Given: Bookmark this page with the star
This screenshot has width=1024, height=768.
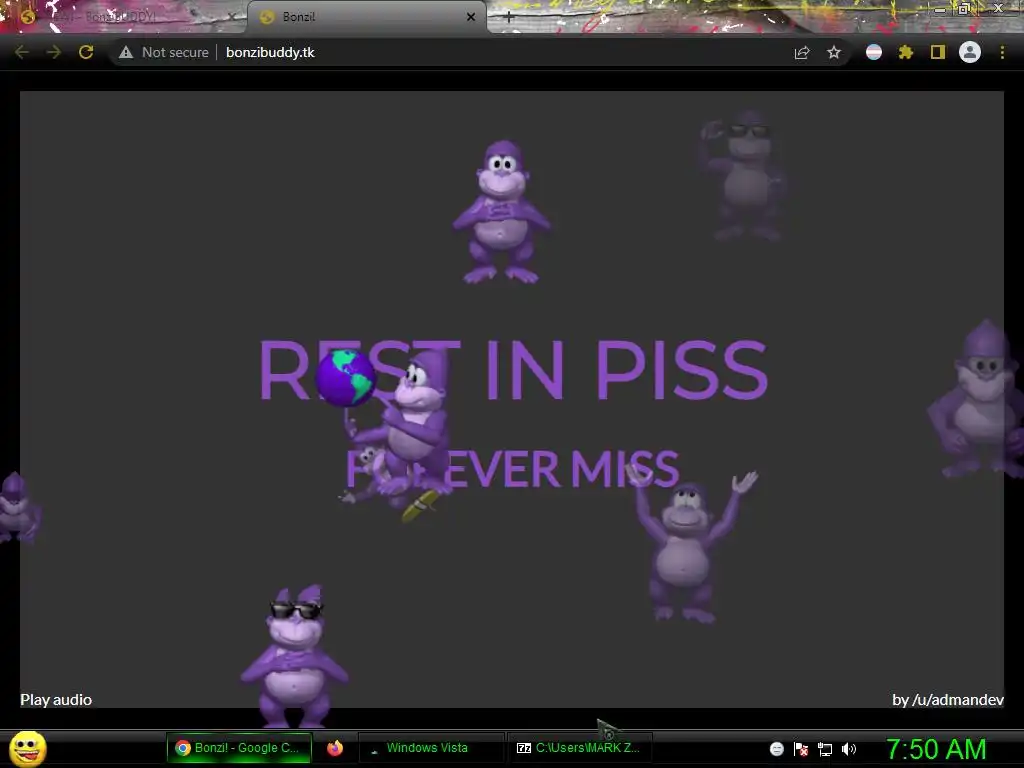Looking at the screenshot, I should pos(834,52).
